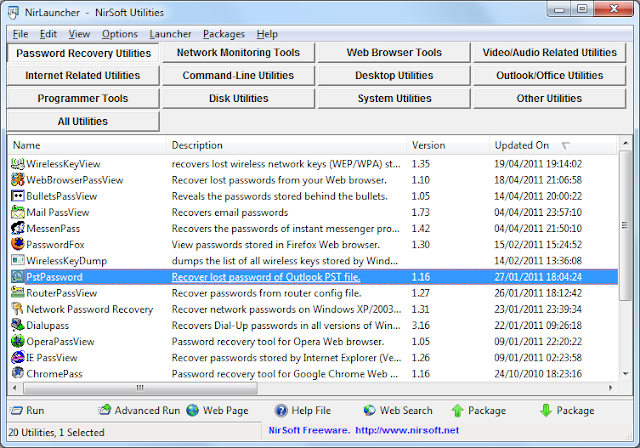The height and width of the screenshot is (448, 640).
Task: Show All Utilities category
Action: [83, 121]
